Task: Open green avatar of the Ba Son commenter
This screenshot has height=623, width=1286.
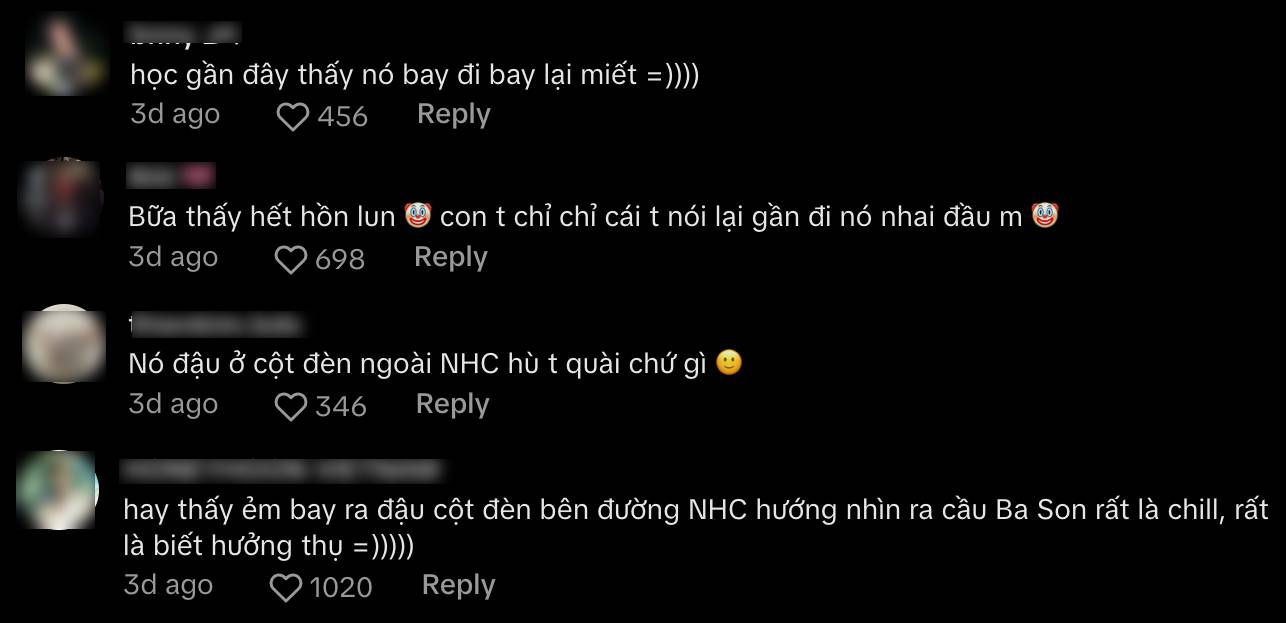Action: pos(59,491)
